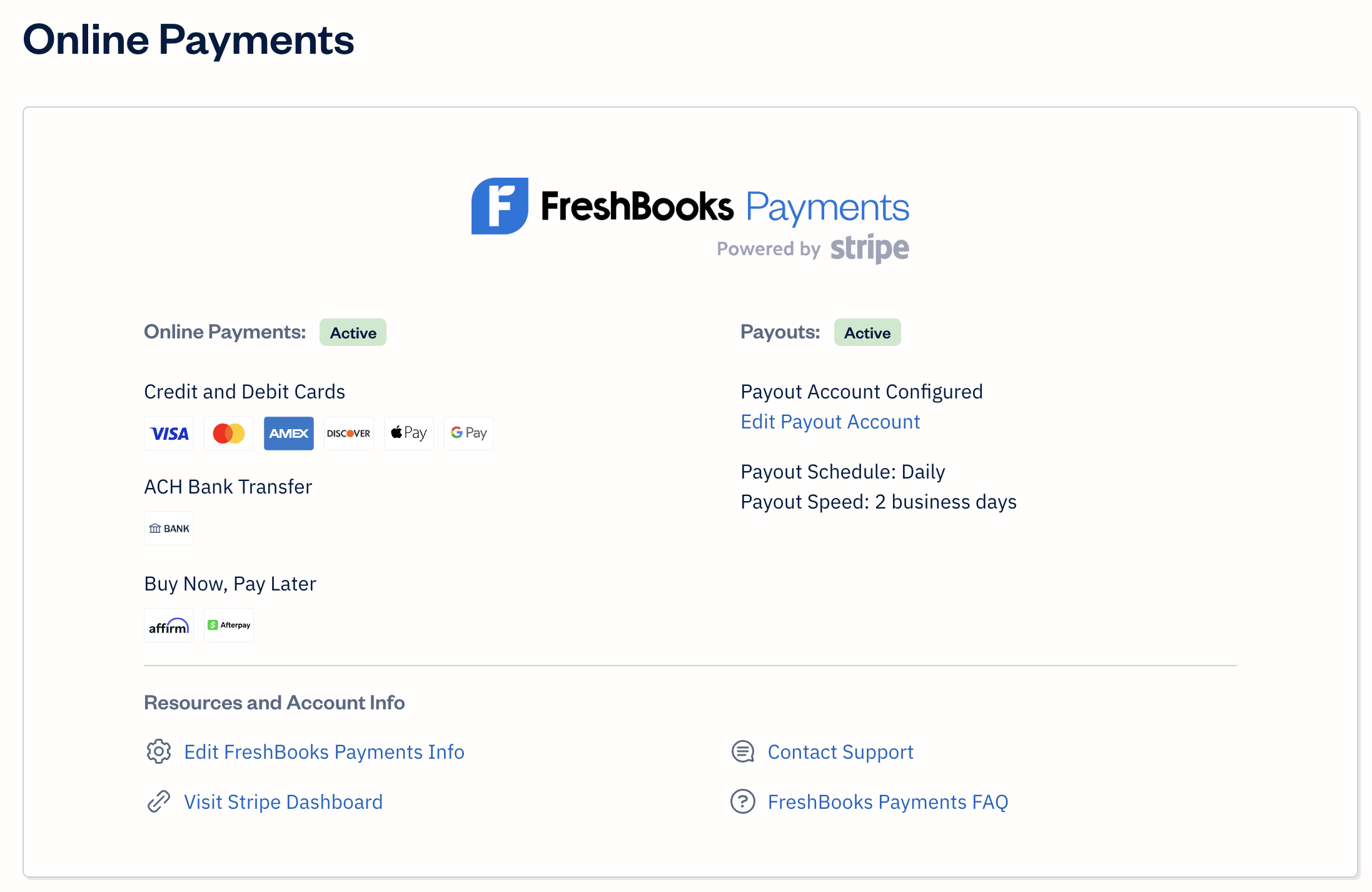Click the Active badge next to Payouts

point(867,332)
